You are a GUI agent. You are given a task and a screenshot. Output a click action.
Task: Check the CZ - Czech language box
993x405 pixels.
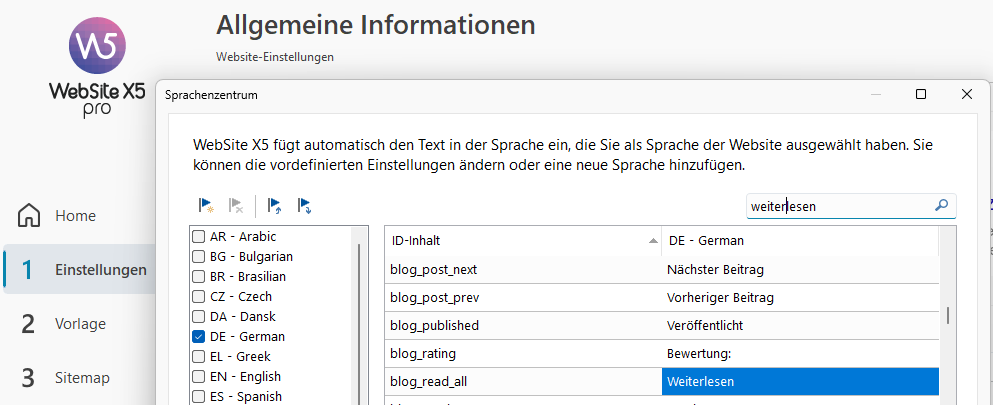tap(199, 297)
